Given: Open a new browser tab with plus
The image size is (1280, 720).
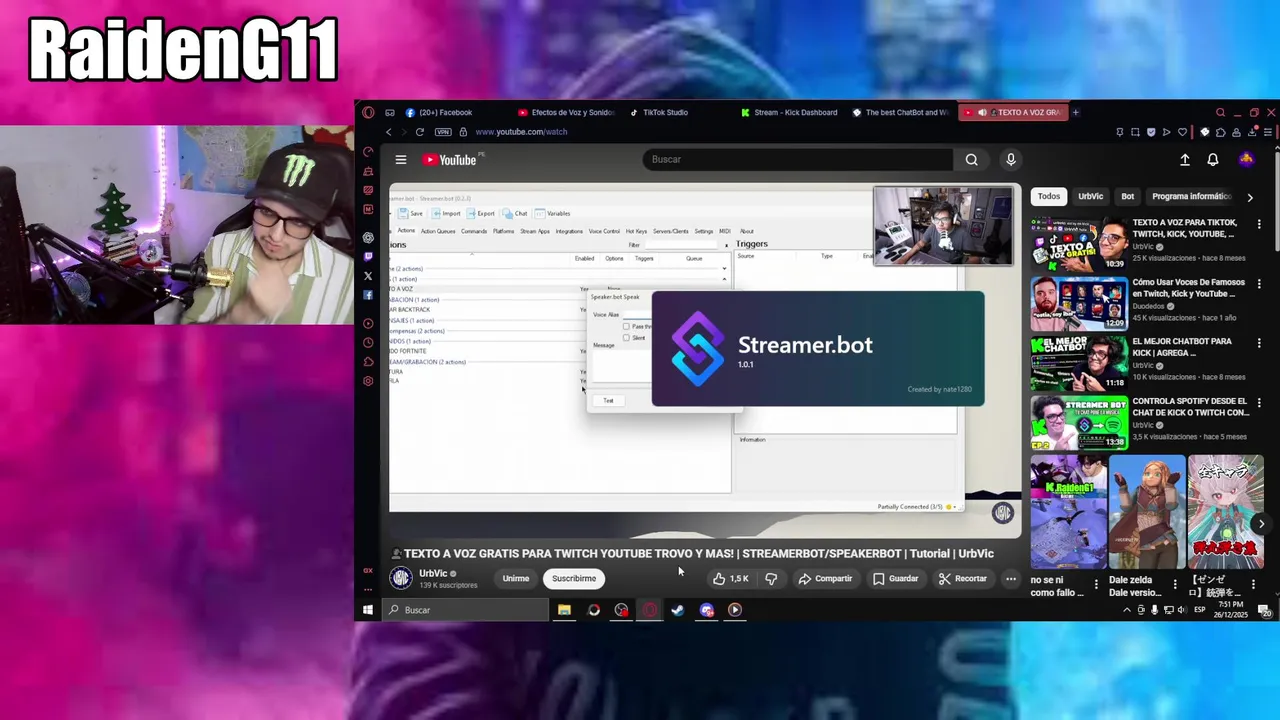Looking at the screenshot, I should tap(1075, 112).
